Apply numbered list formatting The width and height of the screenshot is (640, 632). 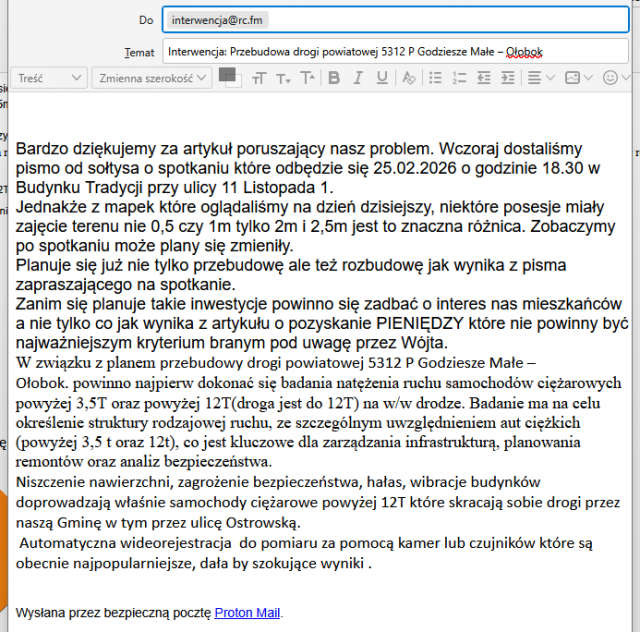point(460,78)
